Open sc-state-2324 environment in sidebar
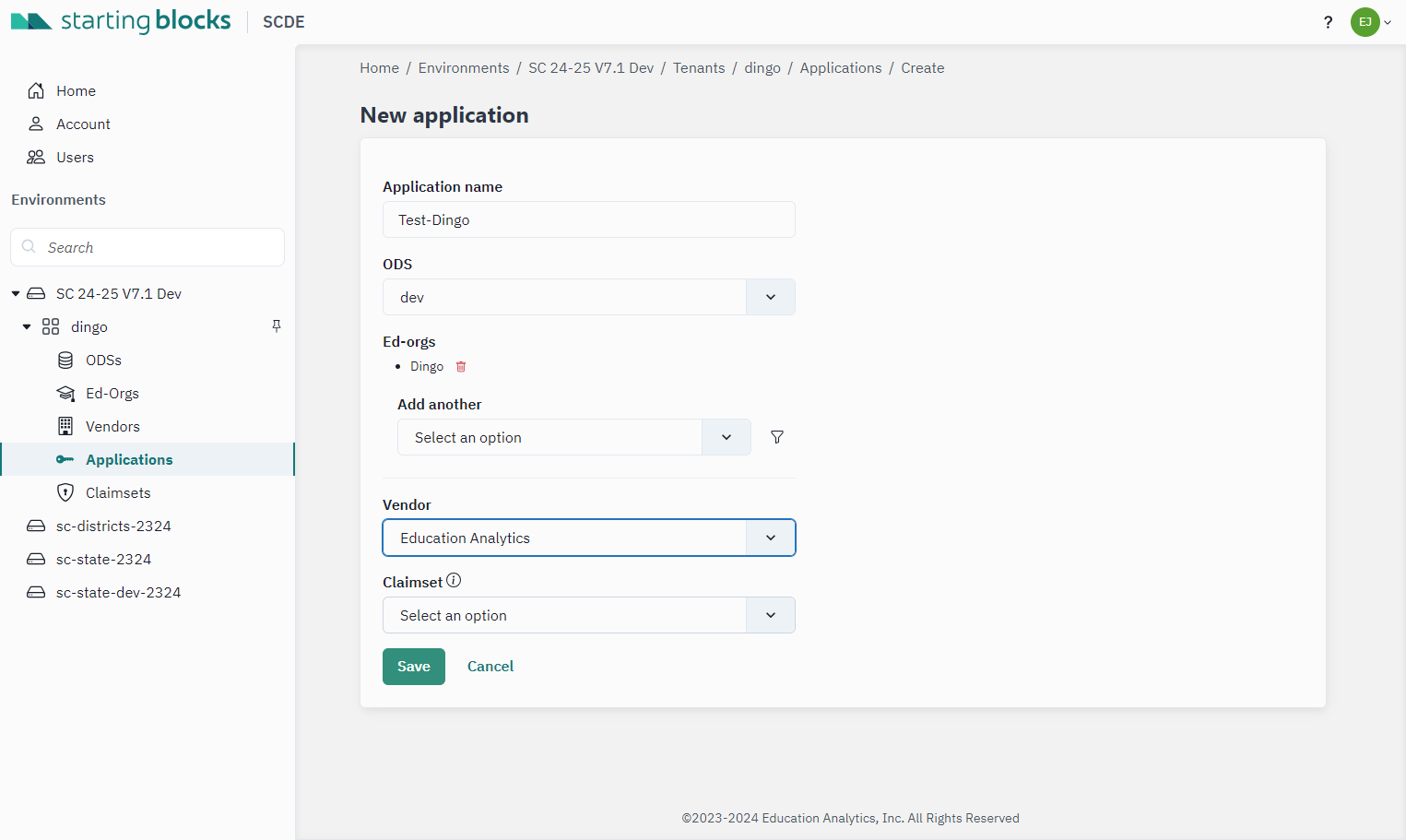Viewport: 1406px width, 840px height. point(103,559)
